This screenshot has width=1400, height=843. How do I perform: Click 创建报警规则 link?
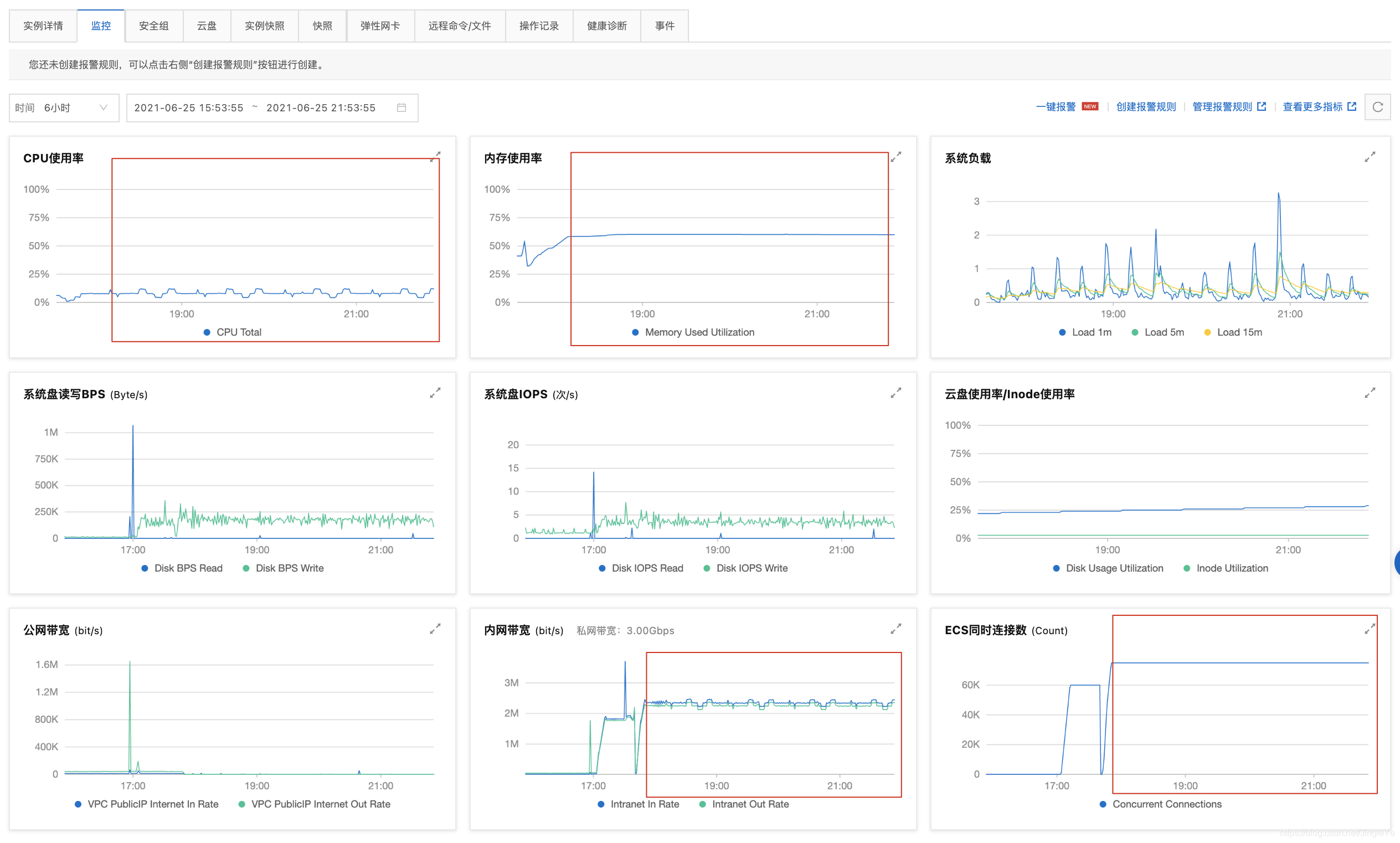1146,107
